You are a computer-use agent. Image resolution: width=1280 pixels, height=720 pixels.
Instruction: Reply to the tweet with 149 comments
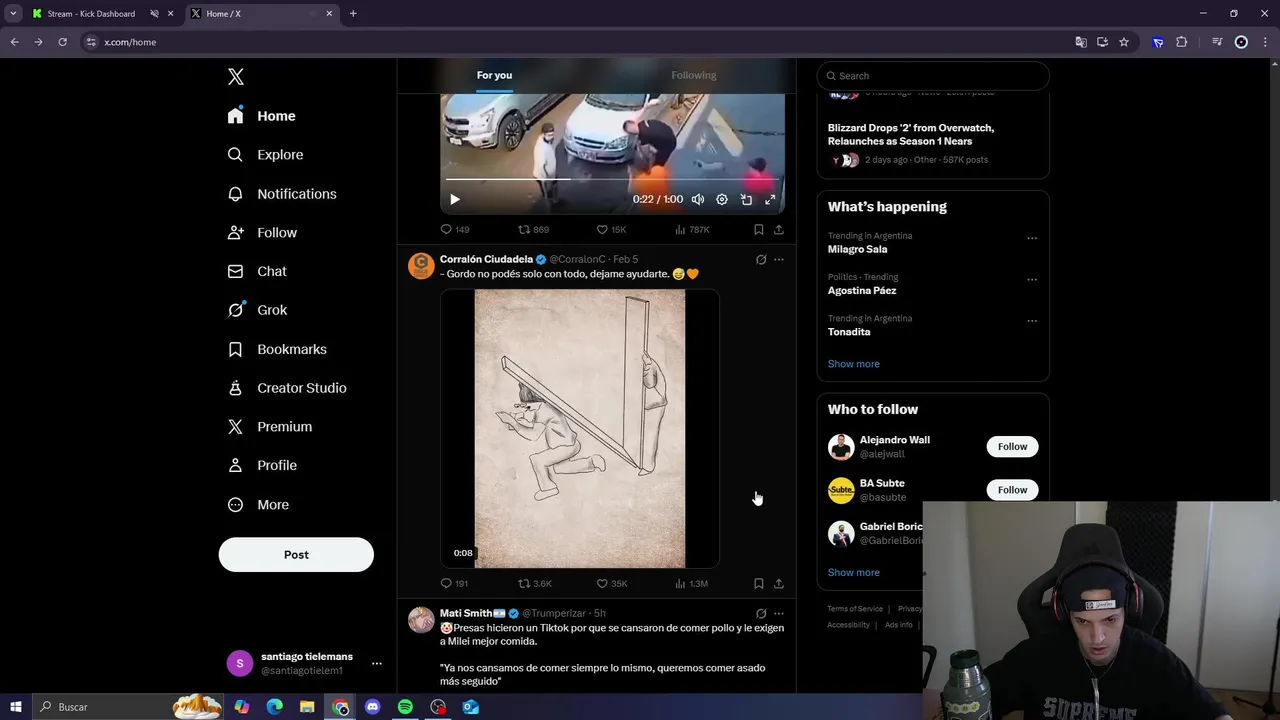point(455,230)
